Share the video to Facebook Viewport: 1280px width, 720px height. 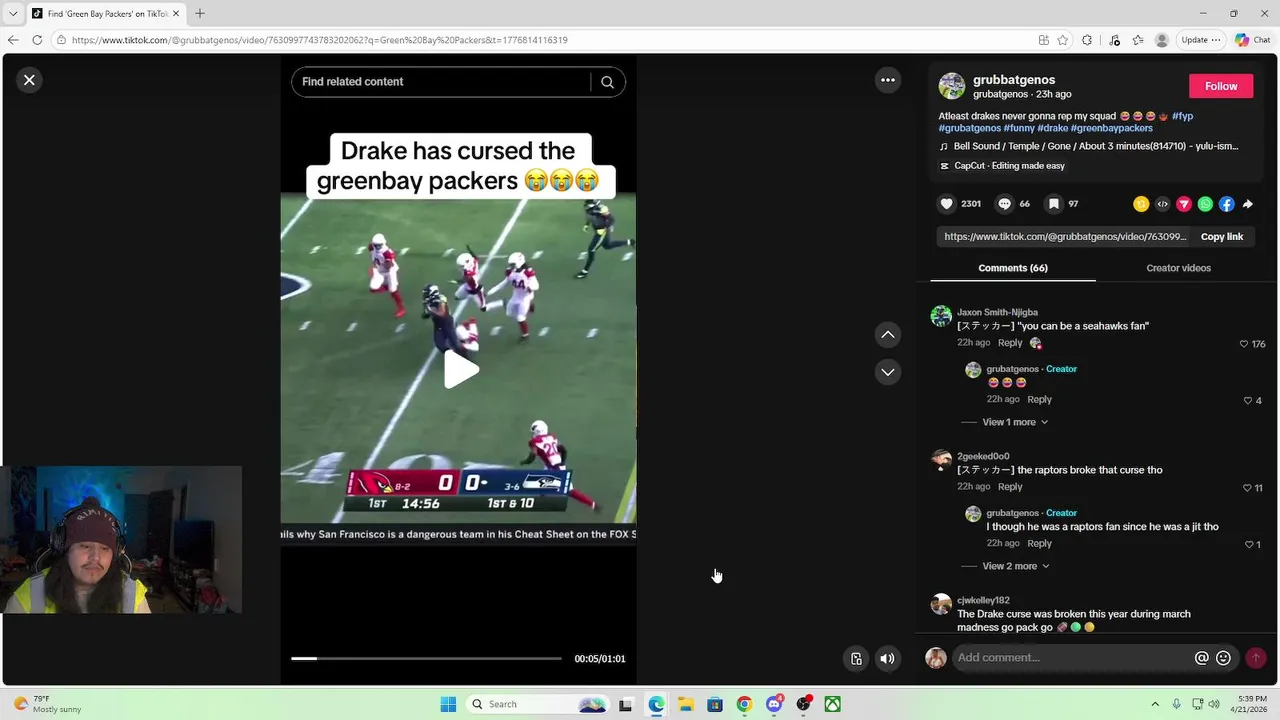[1226, 204]
